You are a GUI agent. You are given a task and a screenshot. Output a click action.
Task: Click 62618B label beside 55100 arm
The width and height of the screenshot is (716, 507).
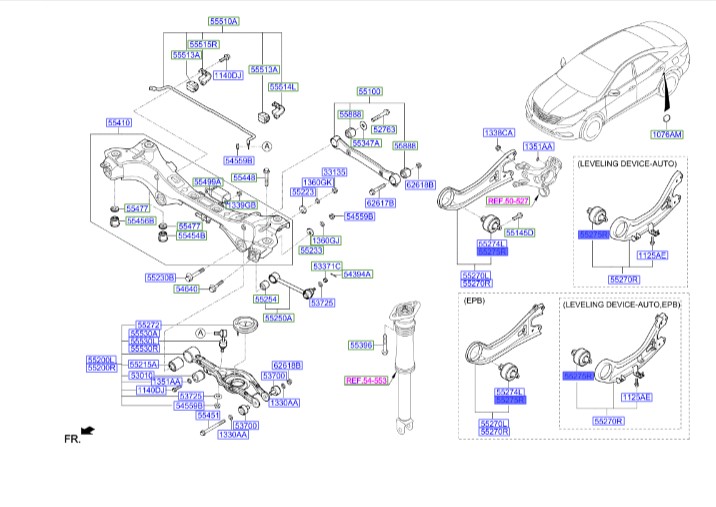pyautogui.click(x=421, y=185)
